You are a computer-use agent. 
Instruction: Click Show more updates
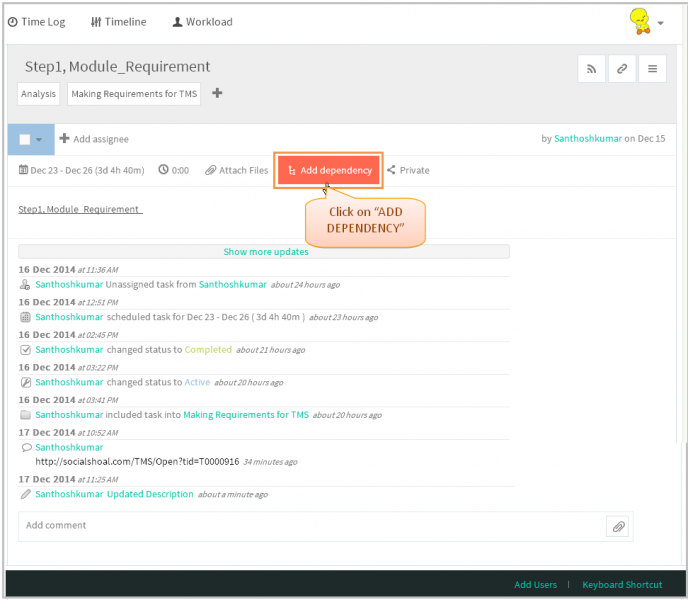coord(266,251)
